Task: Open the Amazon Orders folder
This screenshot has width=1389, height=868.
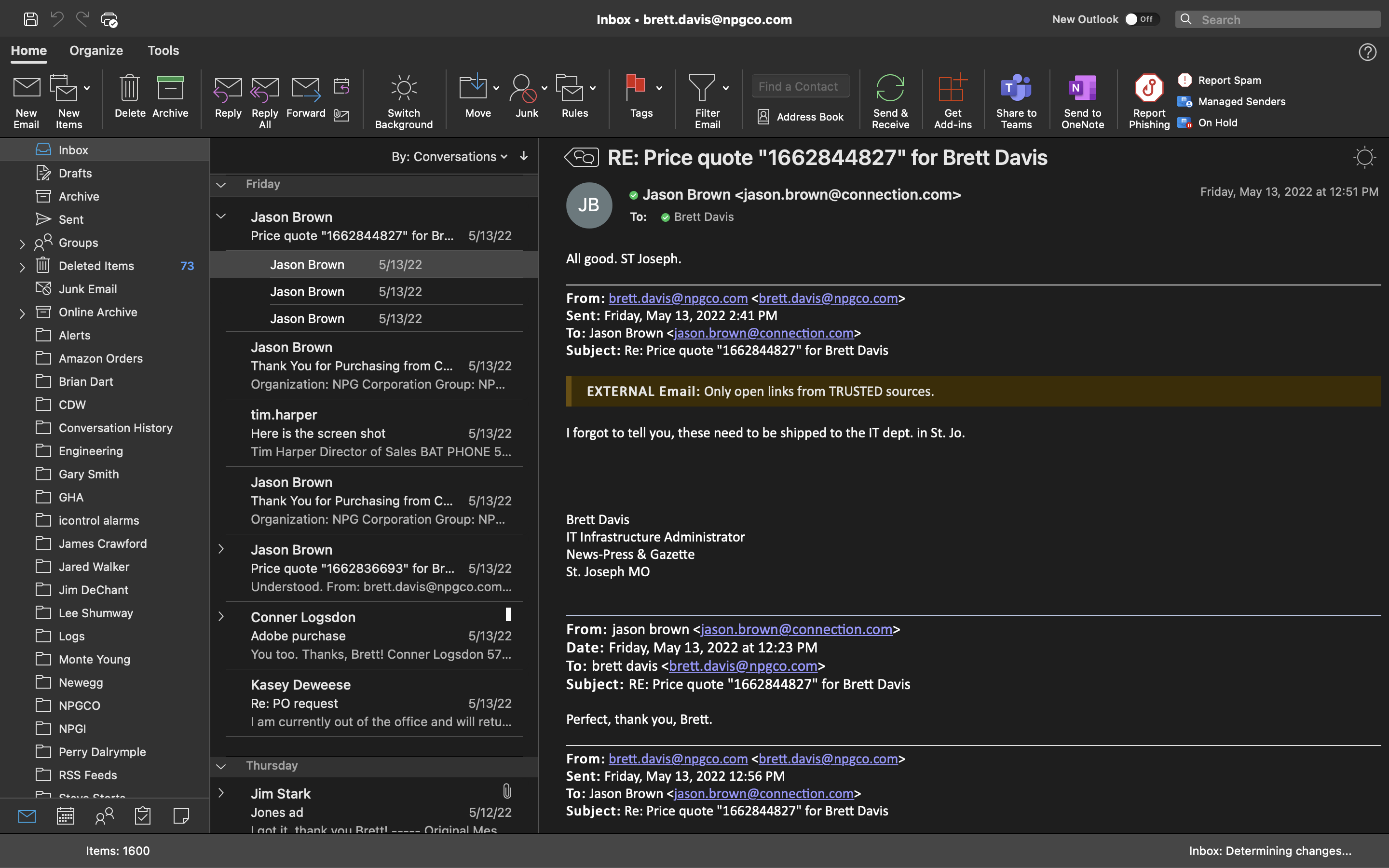Action: (105, 358)
